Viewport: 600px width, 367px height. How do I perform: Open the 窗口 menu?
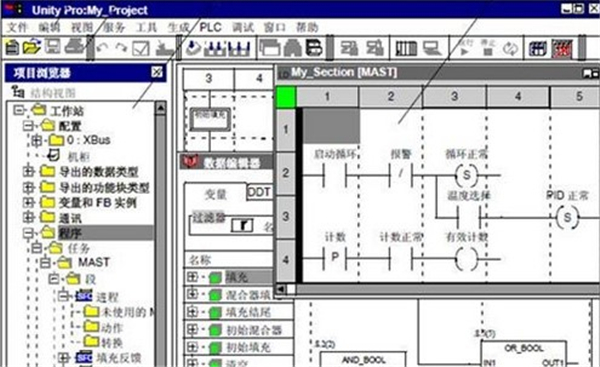click(x=275, y=27)
